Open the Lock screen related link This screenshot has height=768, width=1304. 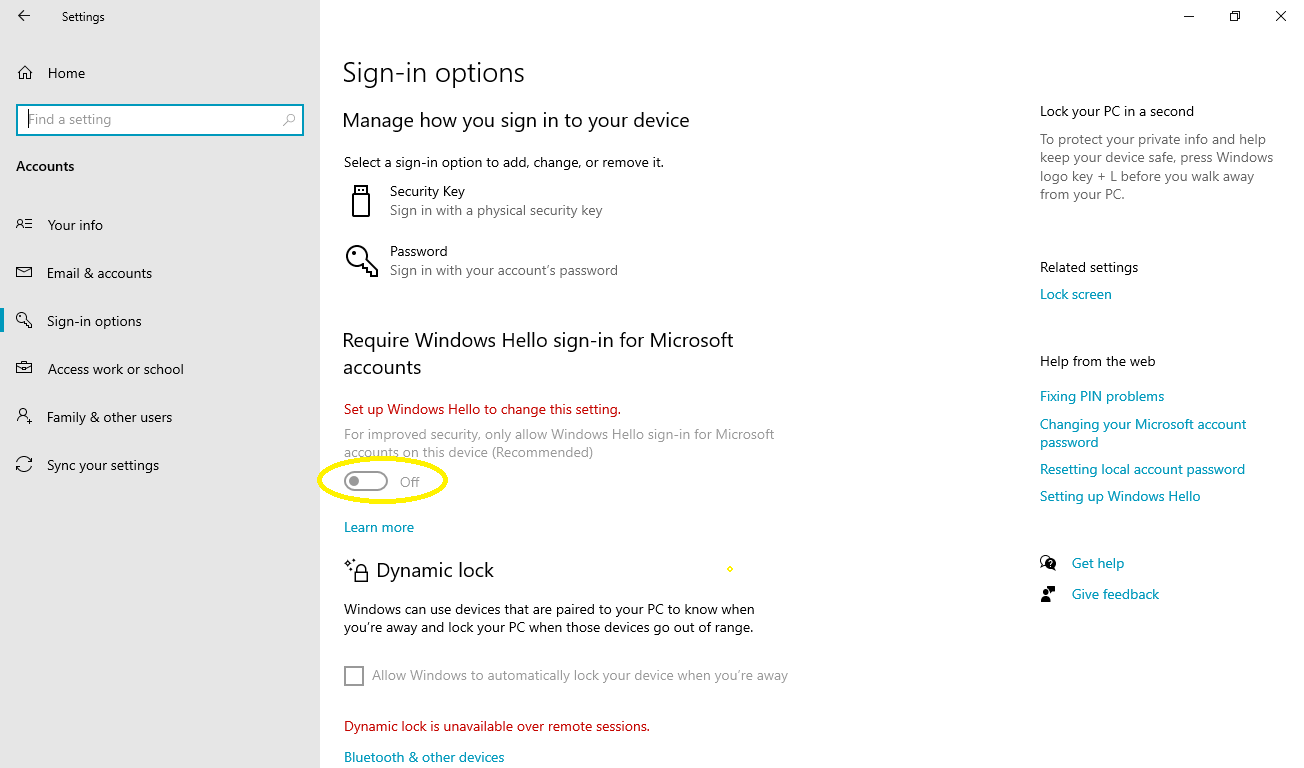click(1075, 294)
